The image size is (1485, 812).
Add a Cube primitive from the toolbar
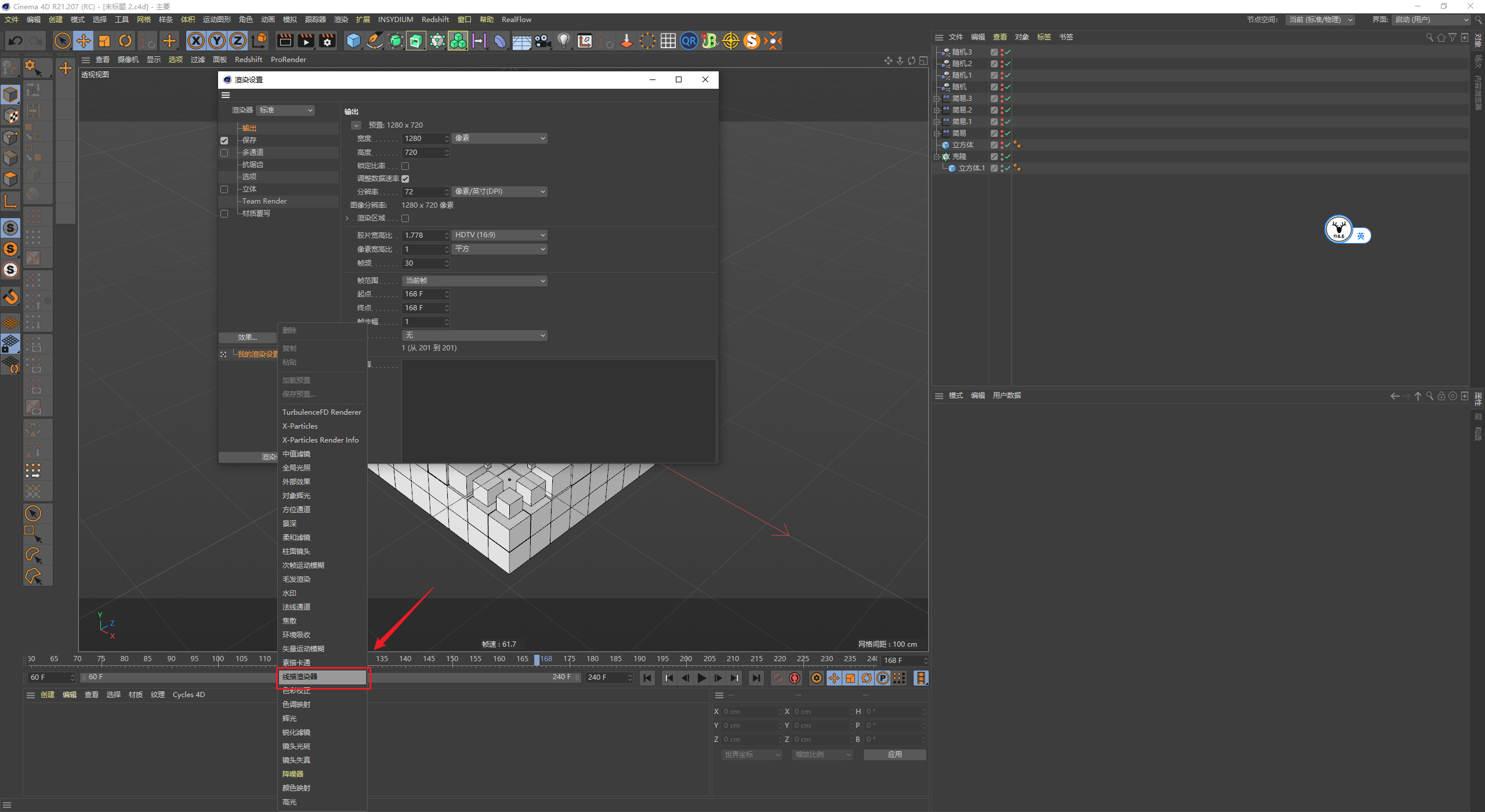coord(353,41)
